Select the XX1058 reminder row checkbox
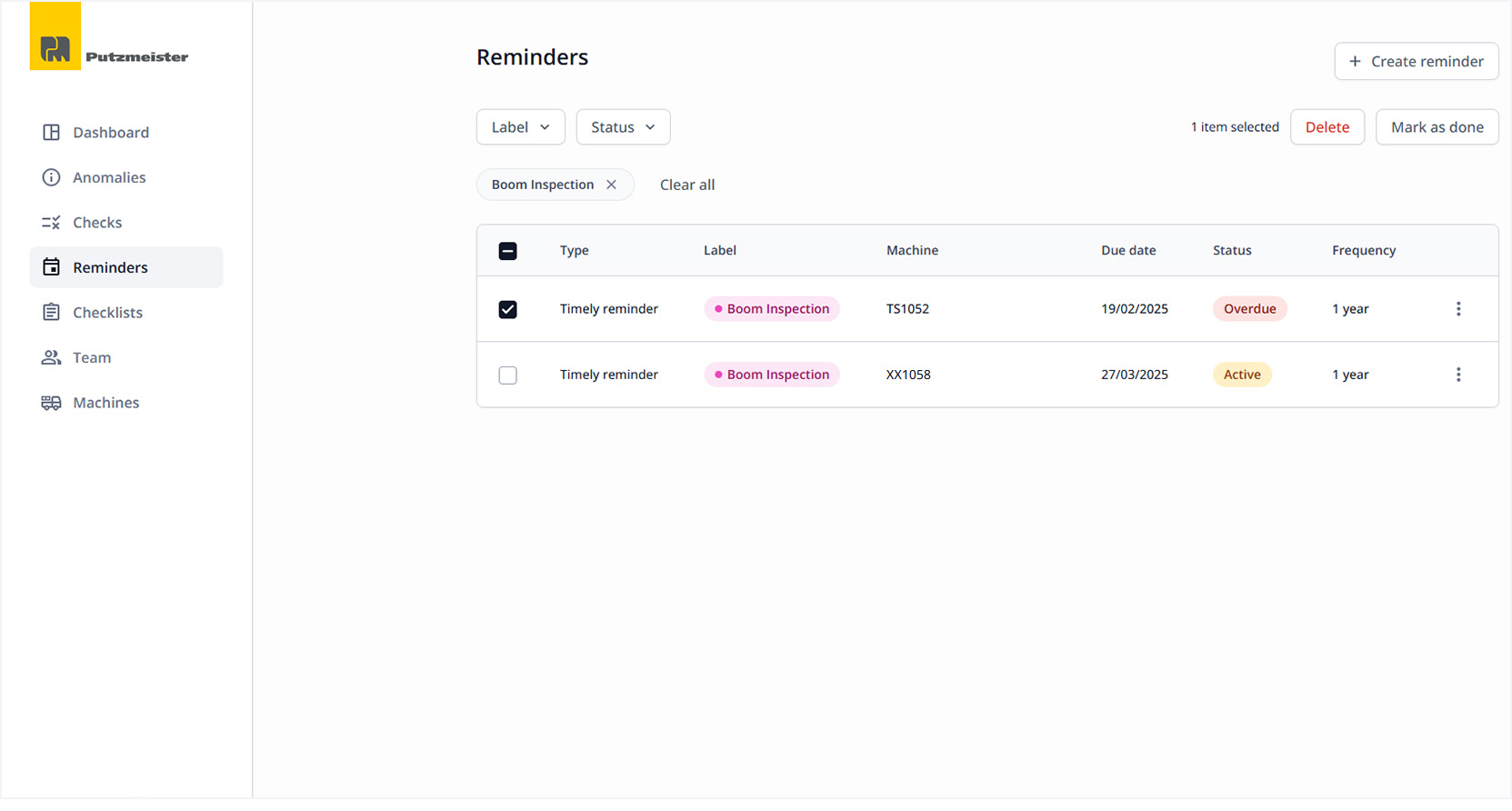Image resolution: width=1512 pixels, height=811 pixels. 508,375
